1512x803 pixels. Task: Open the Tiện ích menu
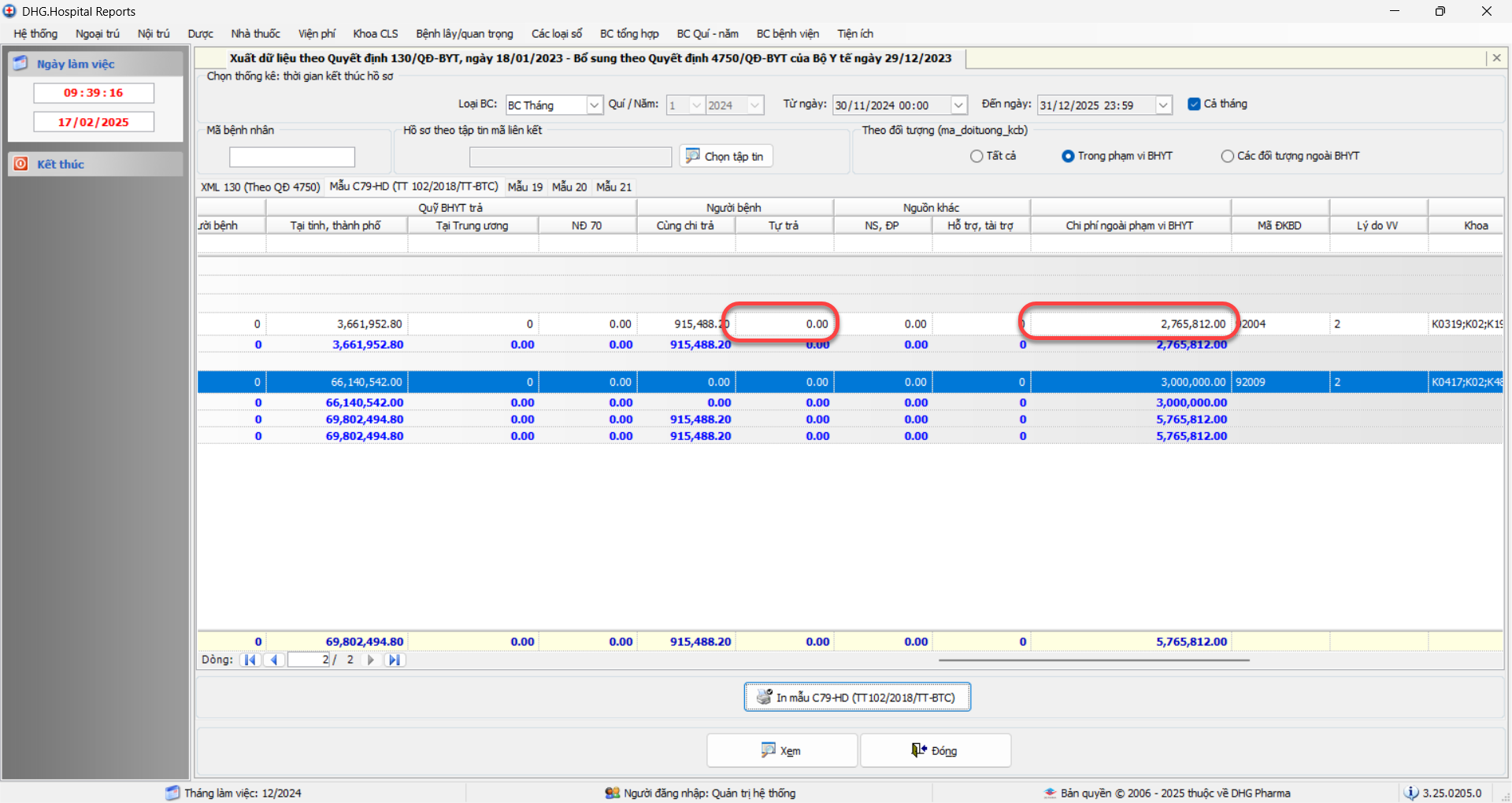[x=855, y=34]
